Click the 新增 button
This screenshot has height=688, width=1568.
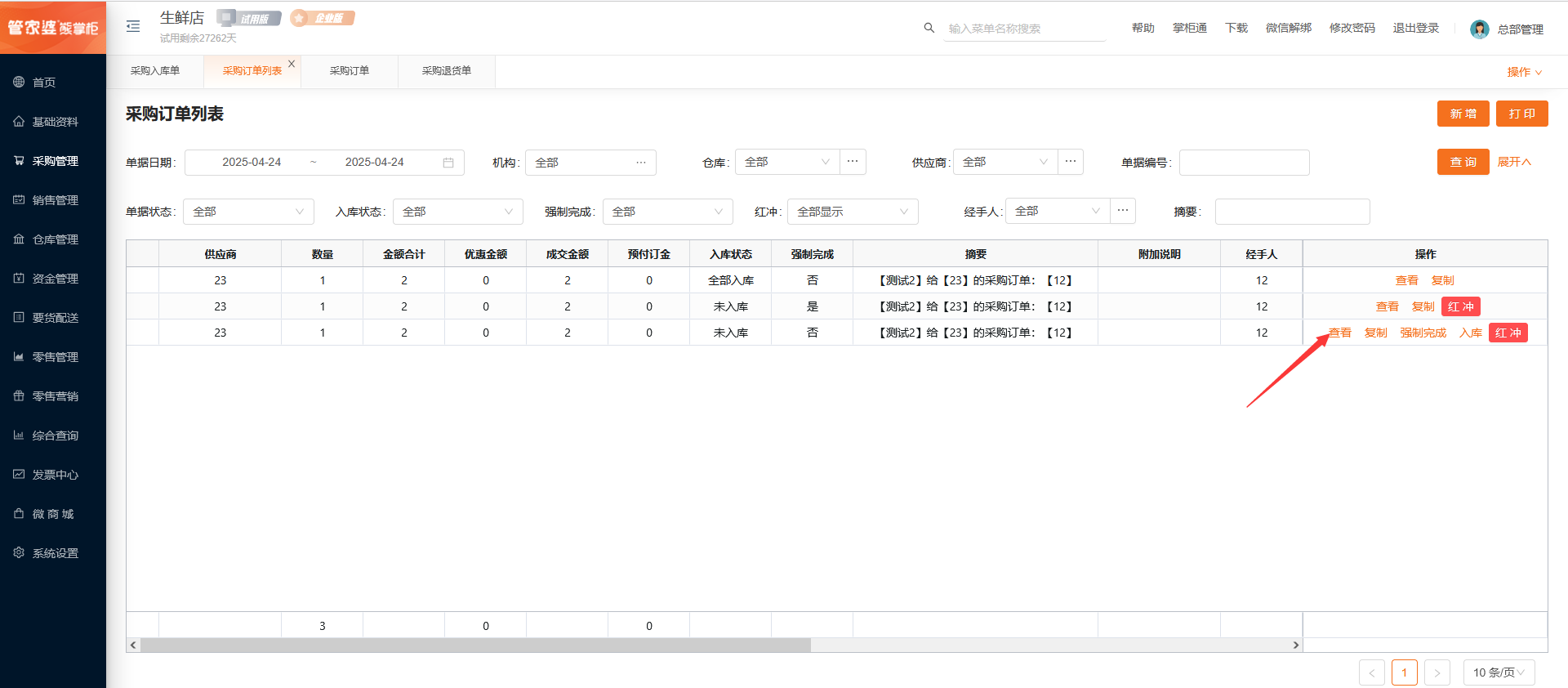click(1463, 114)
